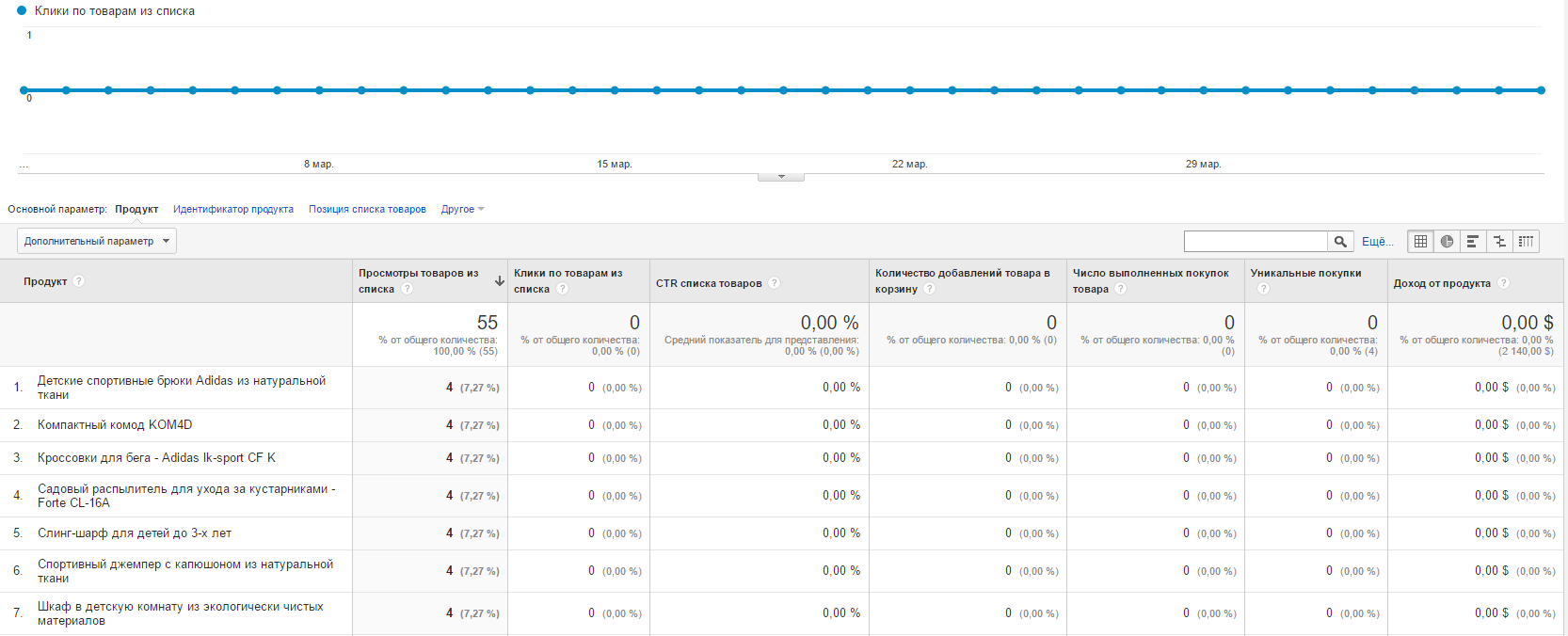This screenshot has width=1568, height=636.
Task: Open product 'Компактный комод KOM4D'
Action: 115,425
